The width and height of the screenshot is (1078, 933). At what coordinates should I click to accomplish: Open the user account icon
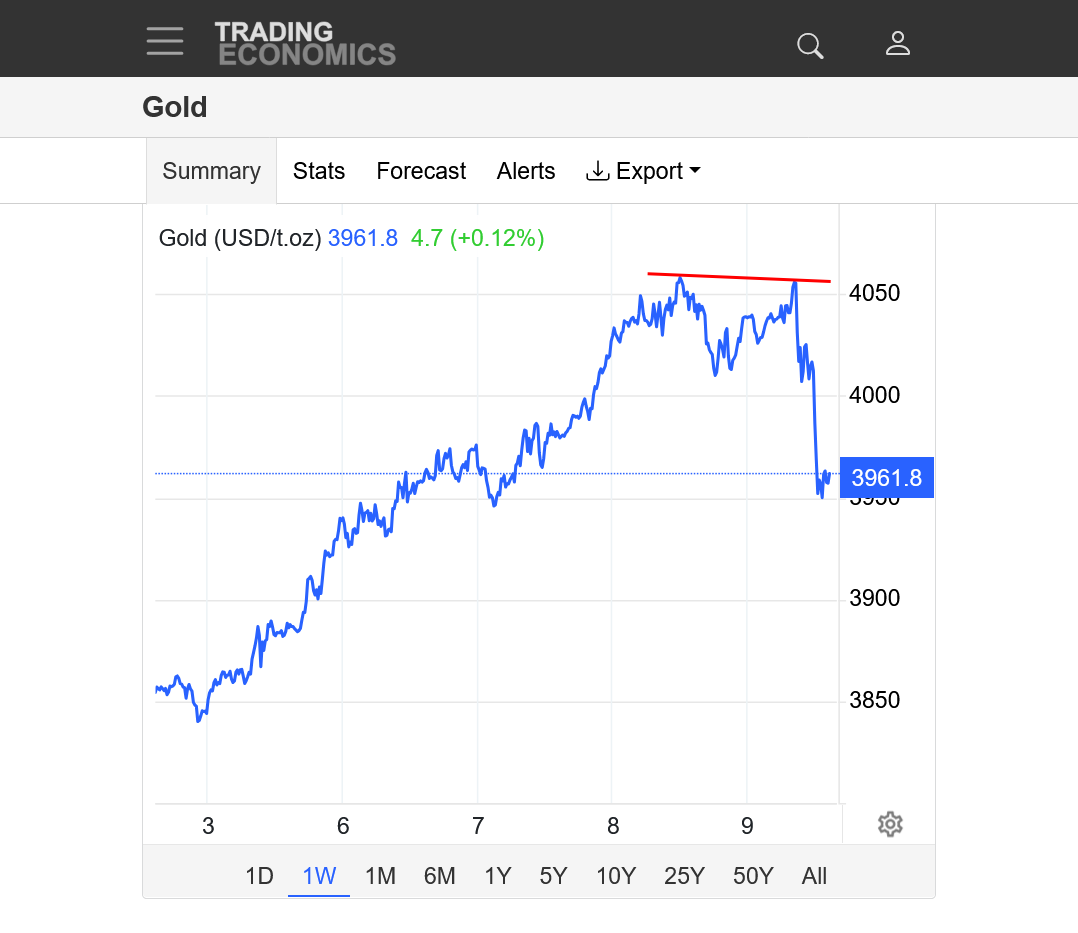click(x=897, y=43)
